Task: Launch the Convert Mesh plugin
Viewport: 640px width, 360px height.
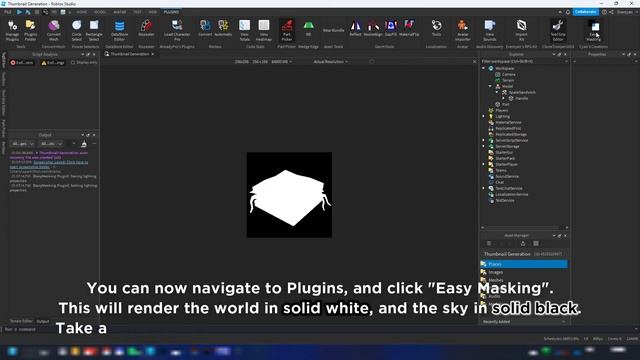Action: 53,30
